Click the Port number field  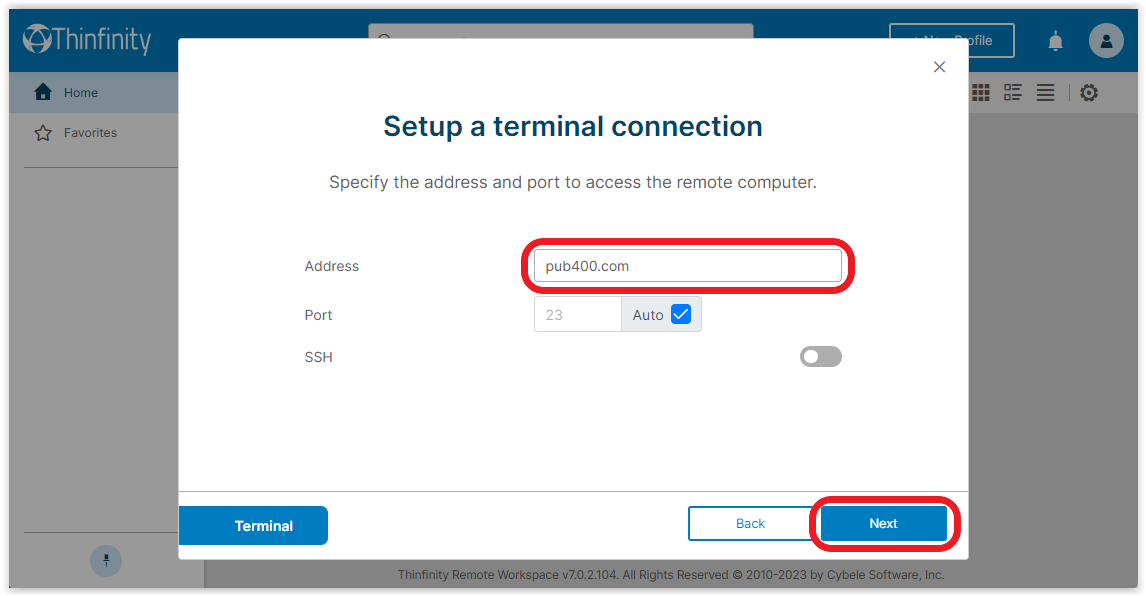tap(577, 314)
